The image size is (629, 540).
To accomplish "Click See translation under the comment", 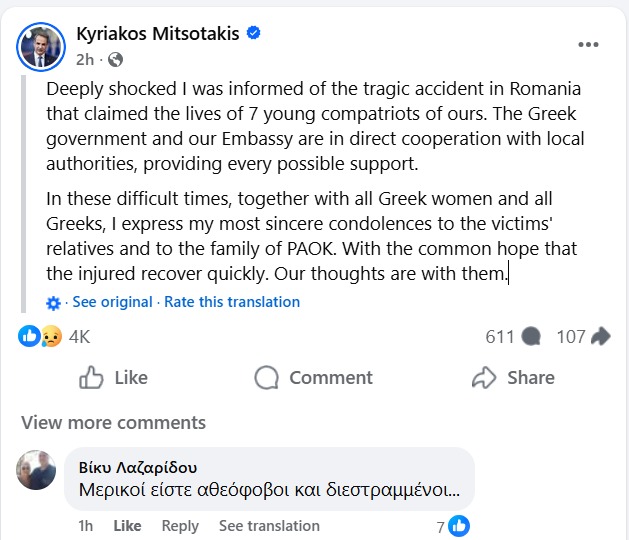I will [269, 526].
